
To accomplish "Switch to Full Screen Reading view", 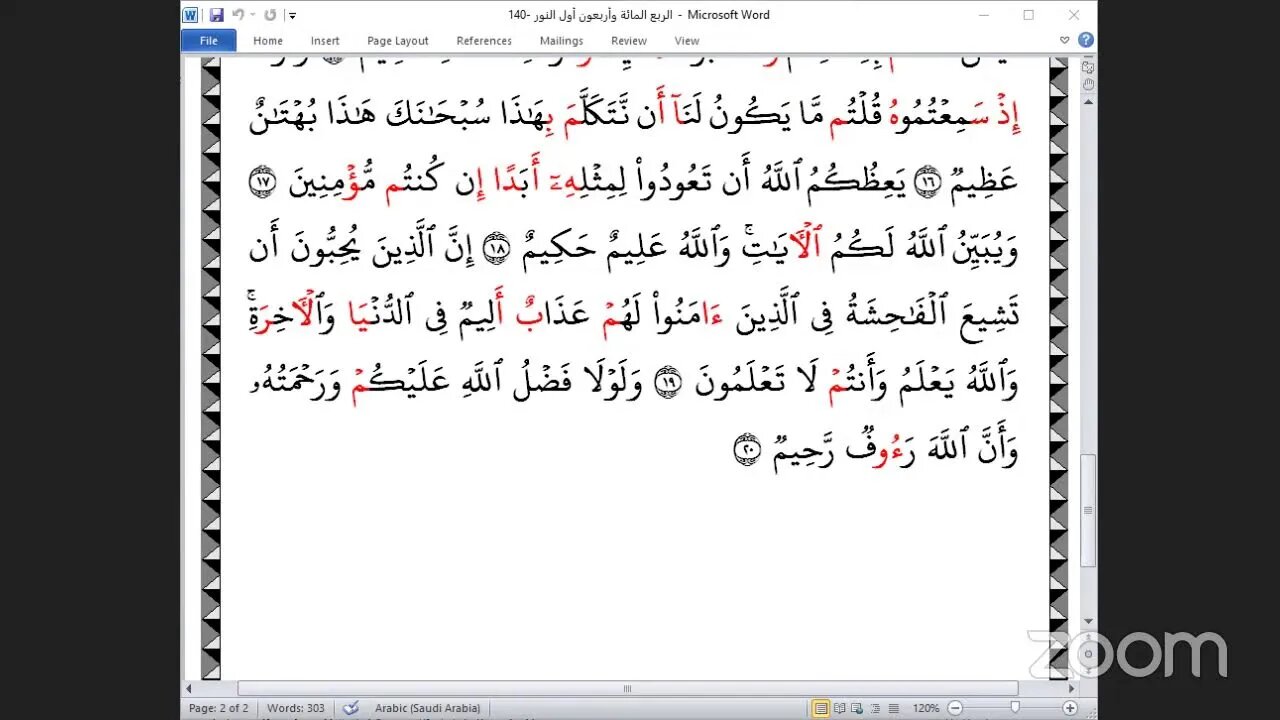I will tap(839, 708).
